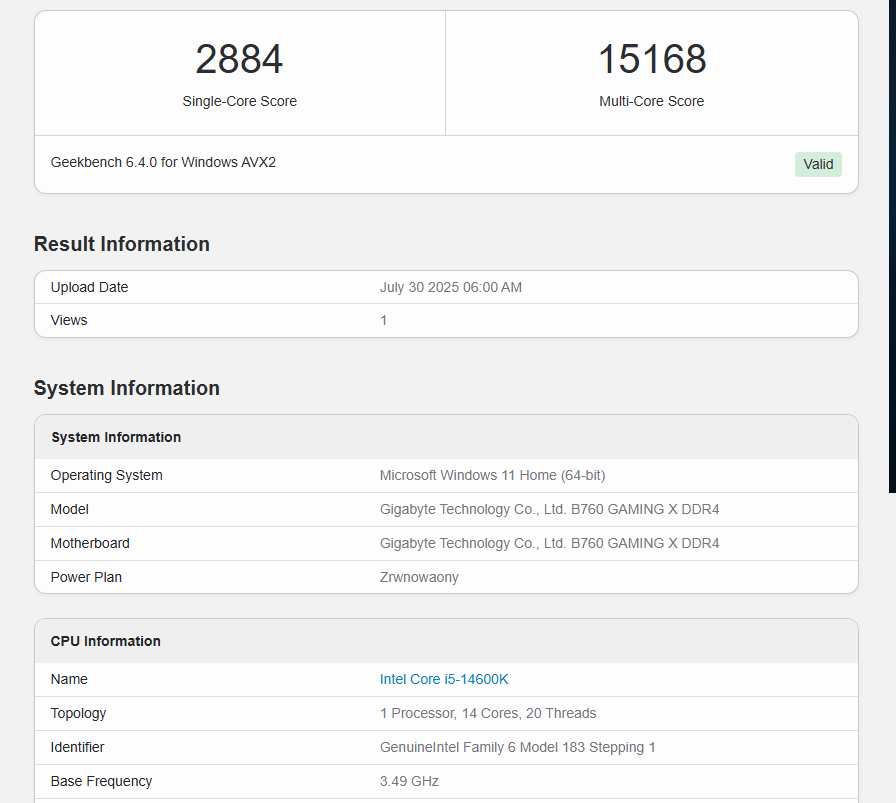Click the Result Information heading

tap(122, 244)
